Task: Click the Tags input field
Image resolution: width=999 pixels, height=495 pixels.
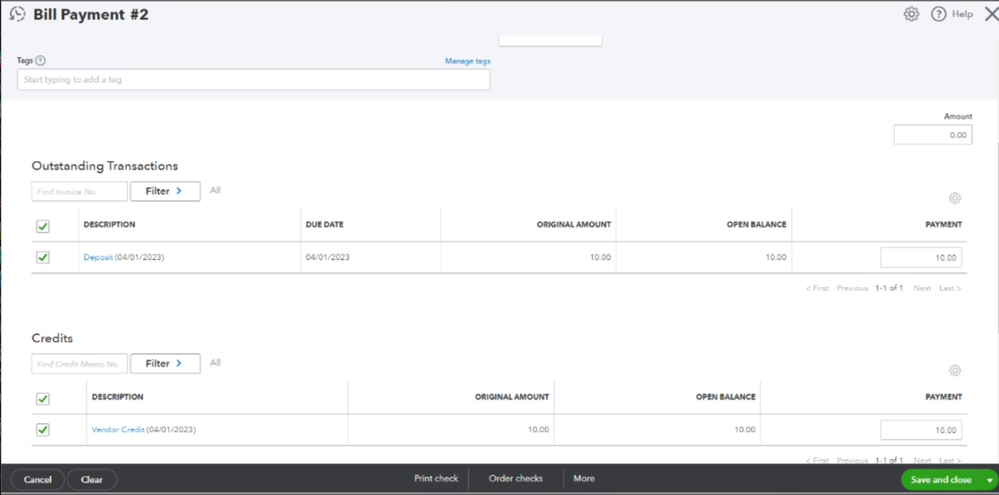Action: (254, 80)
